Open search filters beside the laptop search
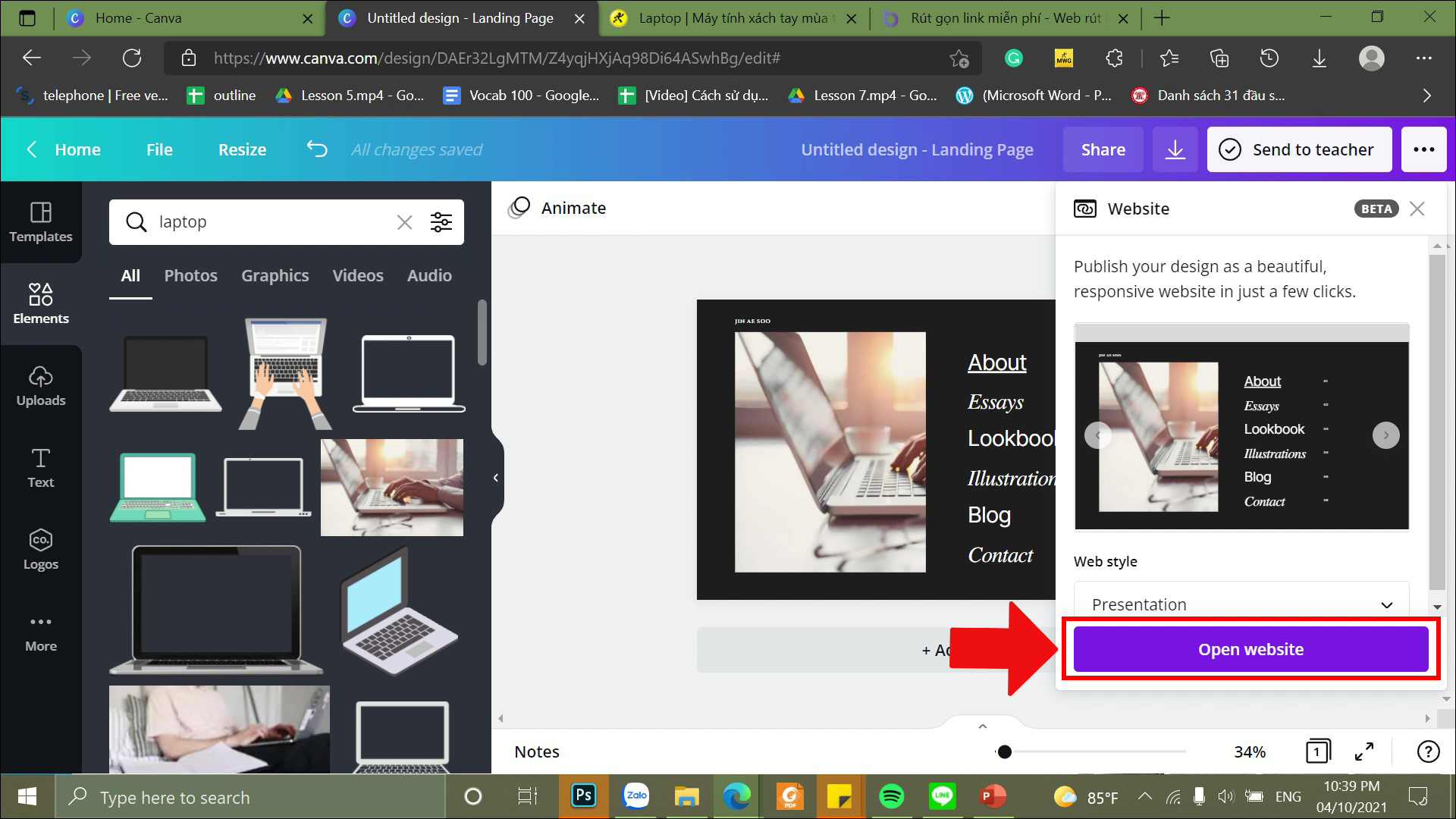The image size is (1456, 819). [442, 221]
